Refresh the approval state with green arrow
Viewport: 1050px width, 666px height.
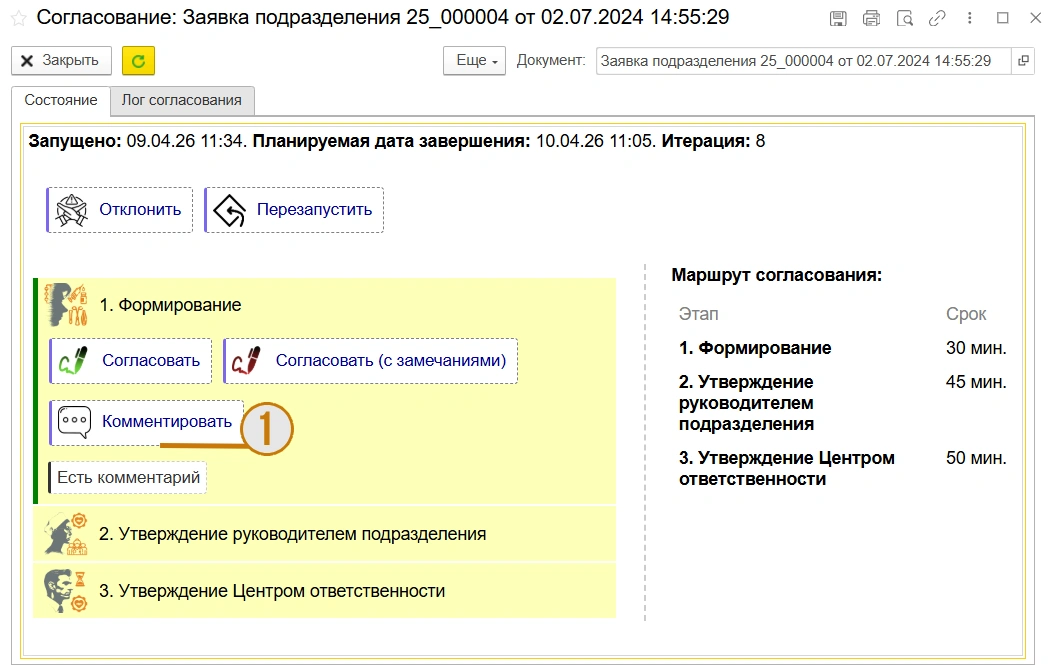139,61
